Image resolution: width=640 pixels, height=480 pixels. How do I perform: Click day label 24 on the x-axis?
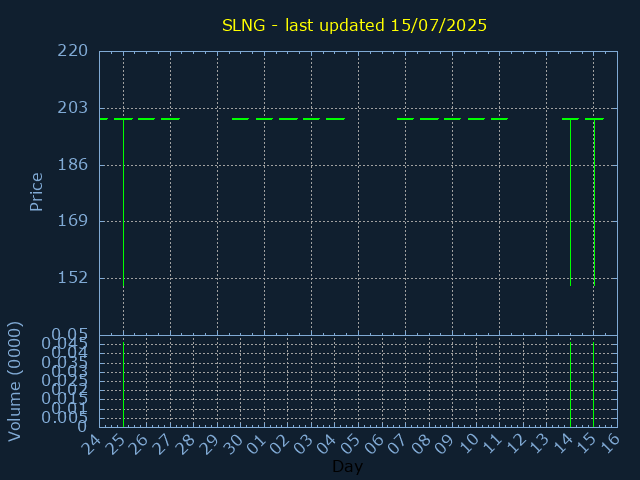coord(91,444)
